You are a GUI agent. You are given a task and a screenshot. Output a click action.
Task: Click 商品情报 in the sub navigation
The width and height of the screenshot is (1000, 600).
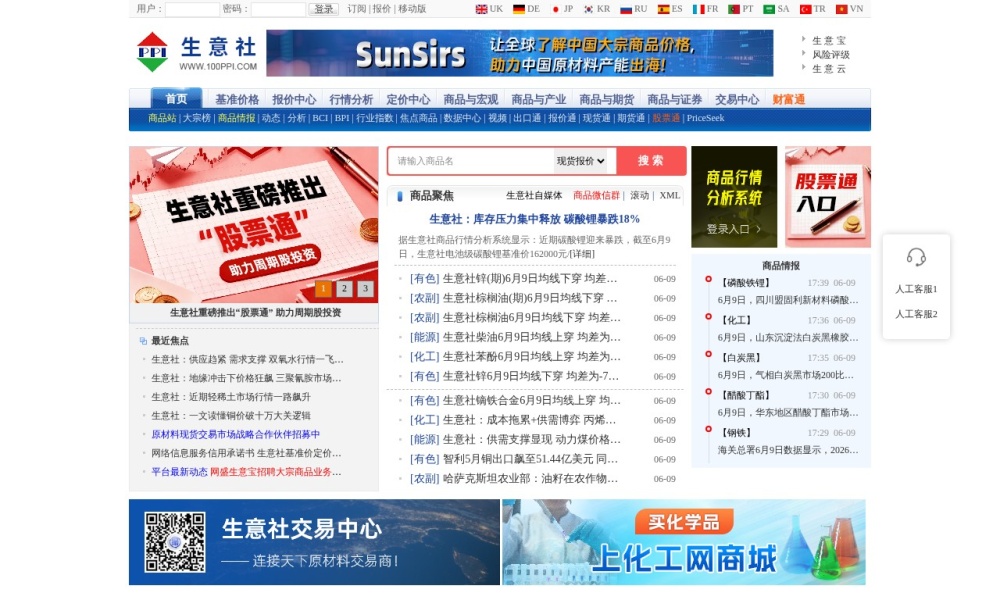pyautogui.click(x=236, y=118)
